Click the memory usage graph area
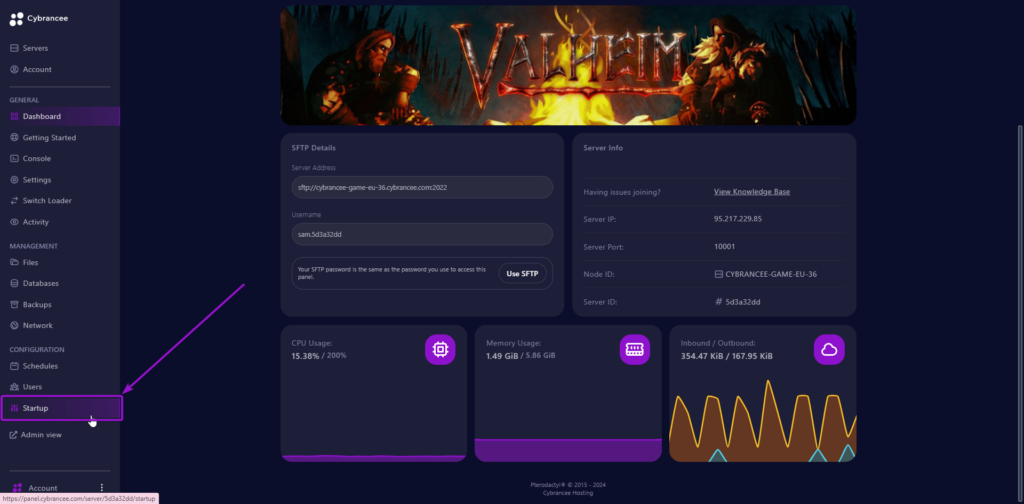Screen dimensions: 1024x504 (568, 450)
